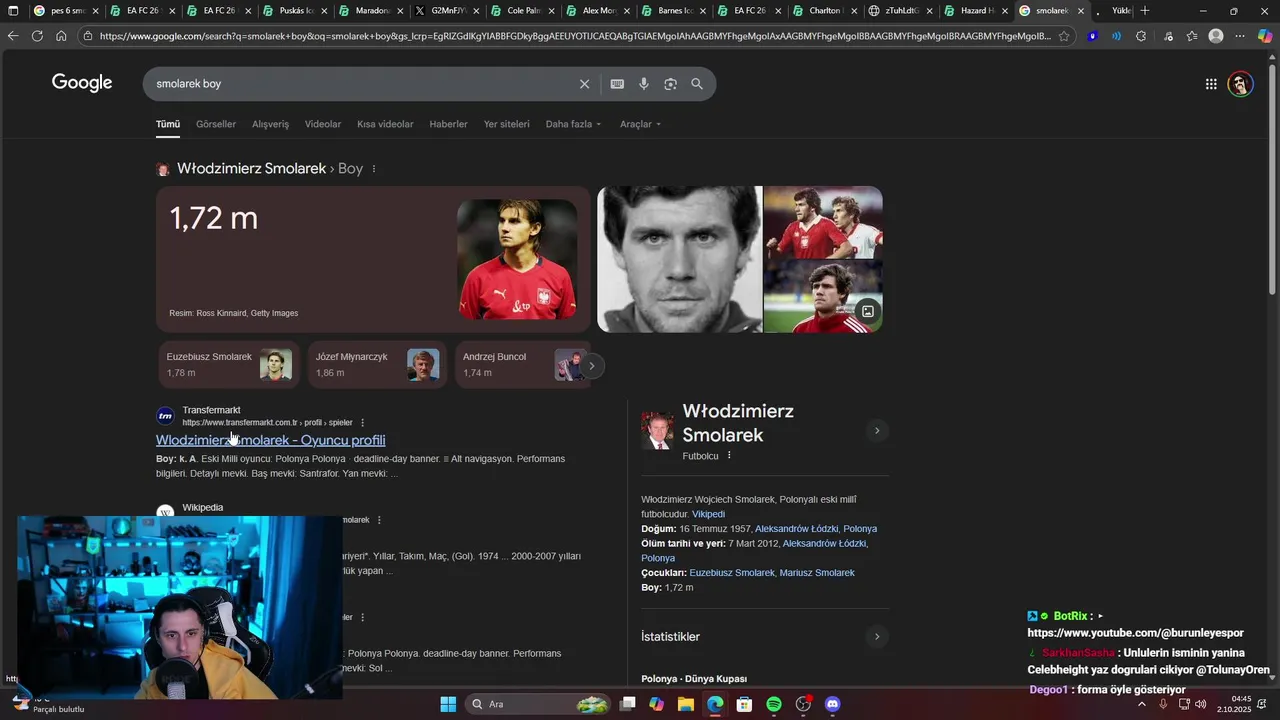
Task: Search by image with the Lens icon
Action: coord(670,84)
